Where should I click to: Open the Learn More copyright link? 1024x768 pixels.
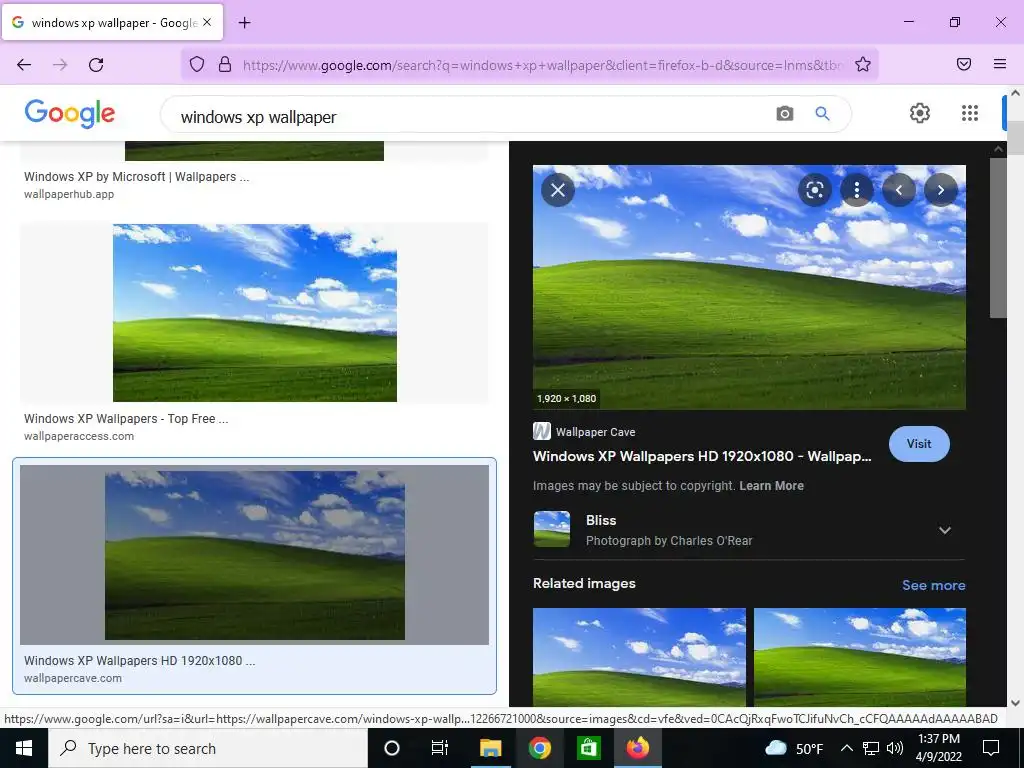click(771, 486)
